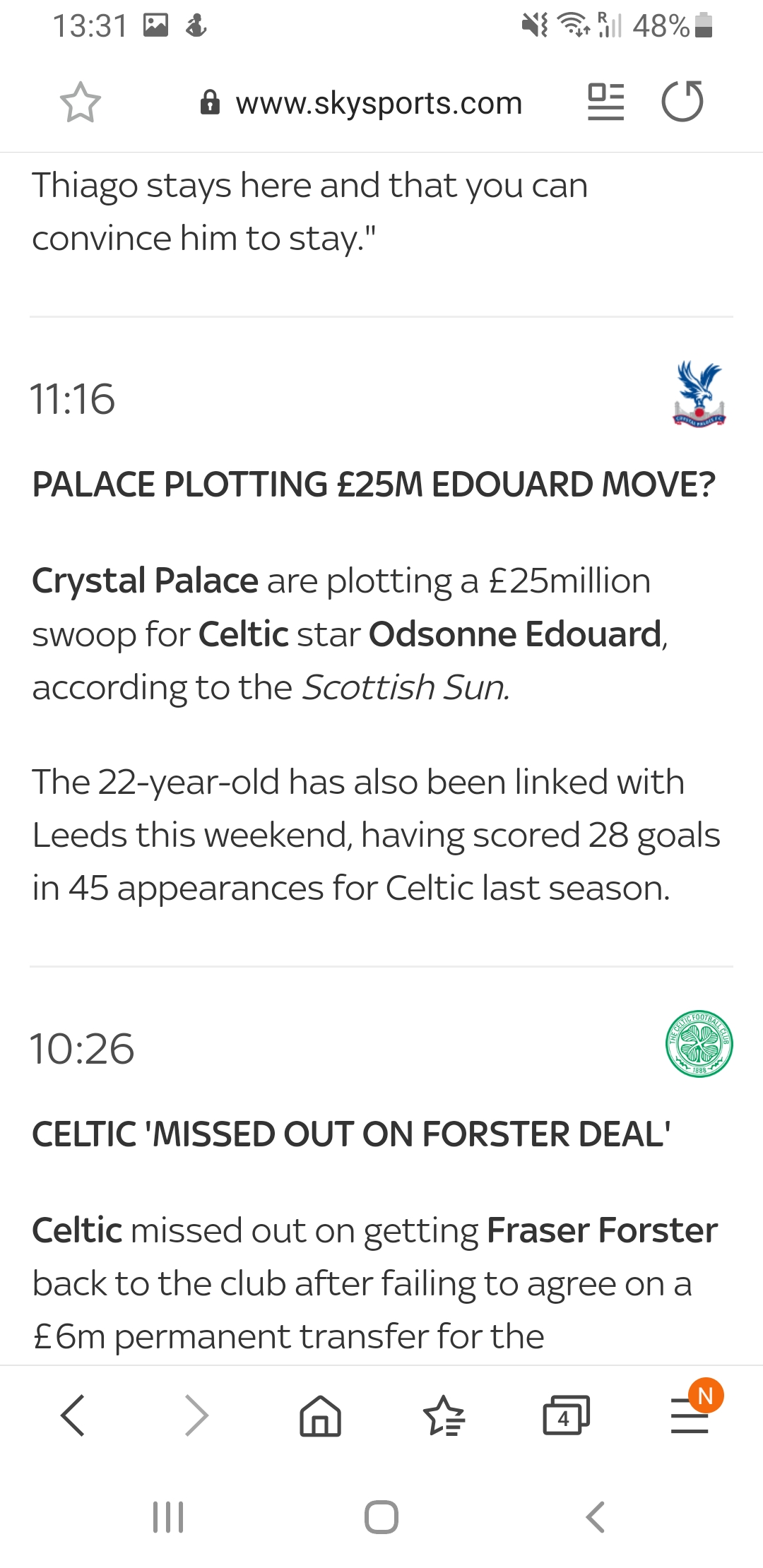Open the browser hamburger menu

[690, 1415]
